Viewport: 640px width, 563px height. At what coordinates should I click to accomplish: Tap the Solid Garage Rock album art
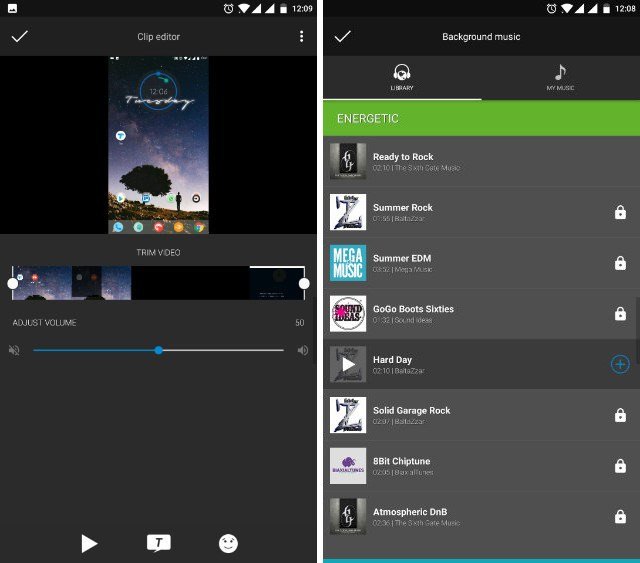click(348, 415)
